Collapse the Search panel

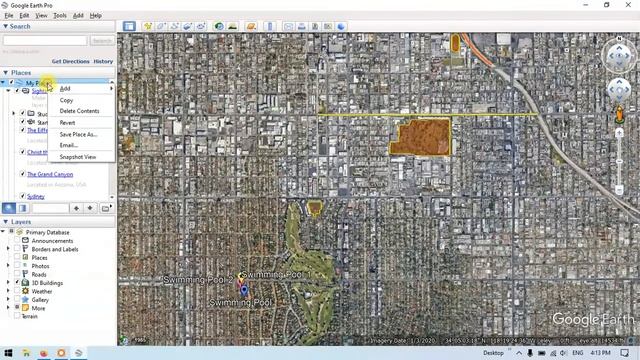6,26
